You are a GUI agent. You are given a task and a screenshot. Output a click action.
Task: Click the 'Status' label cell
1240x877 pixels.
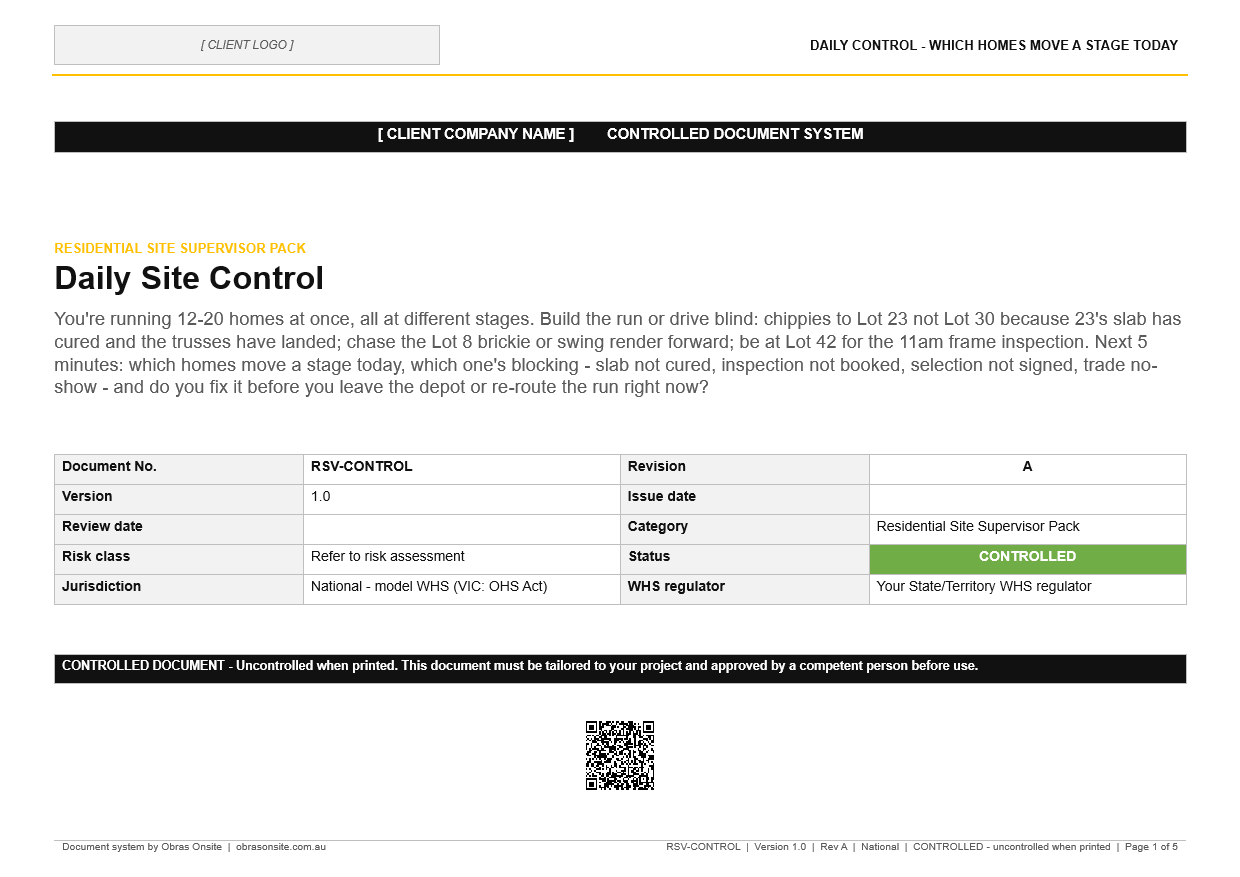point(745,559)
